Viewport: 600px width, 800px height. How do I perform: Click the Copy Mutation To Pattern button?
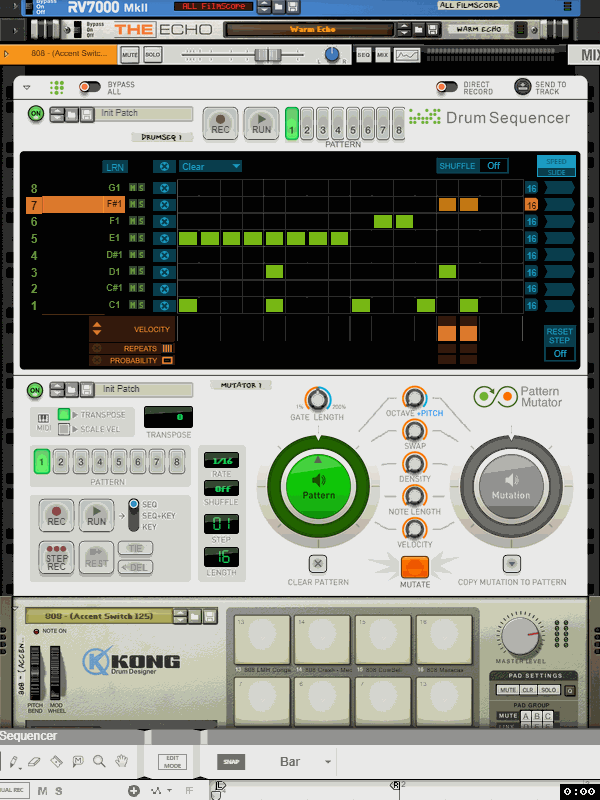pos(512,564)
